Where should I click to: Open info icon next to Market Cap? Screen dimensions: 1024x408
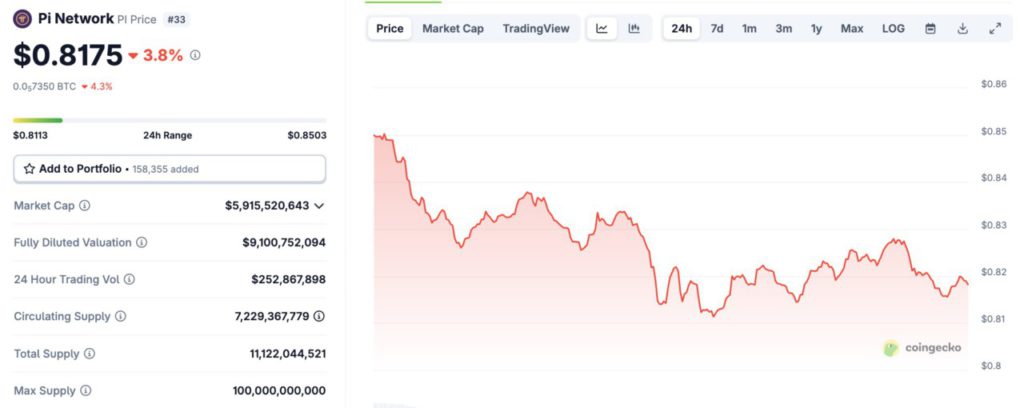85,206
